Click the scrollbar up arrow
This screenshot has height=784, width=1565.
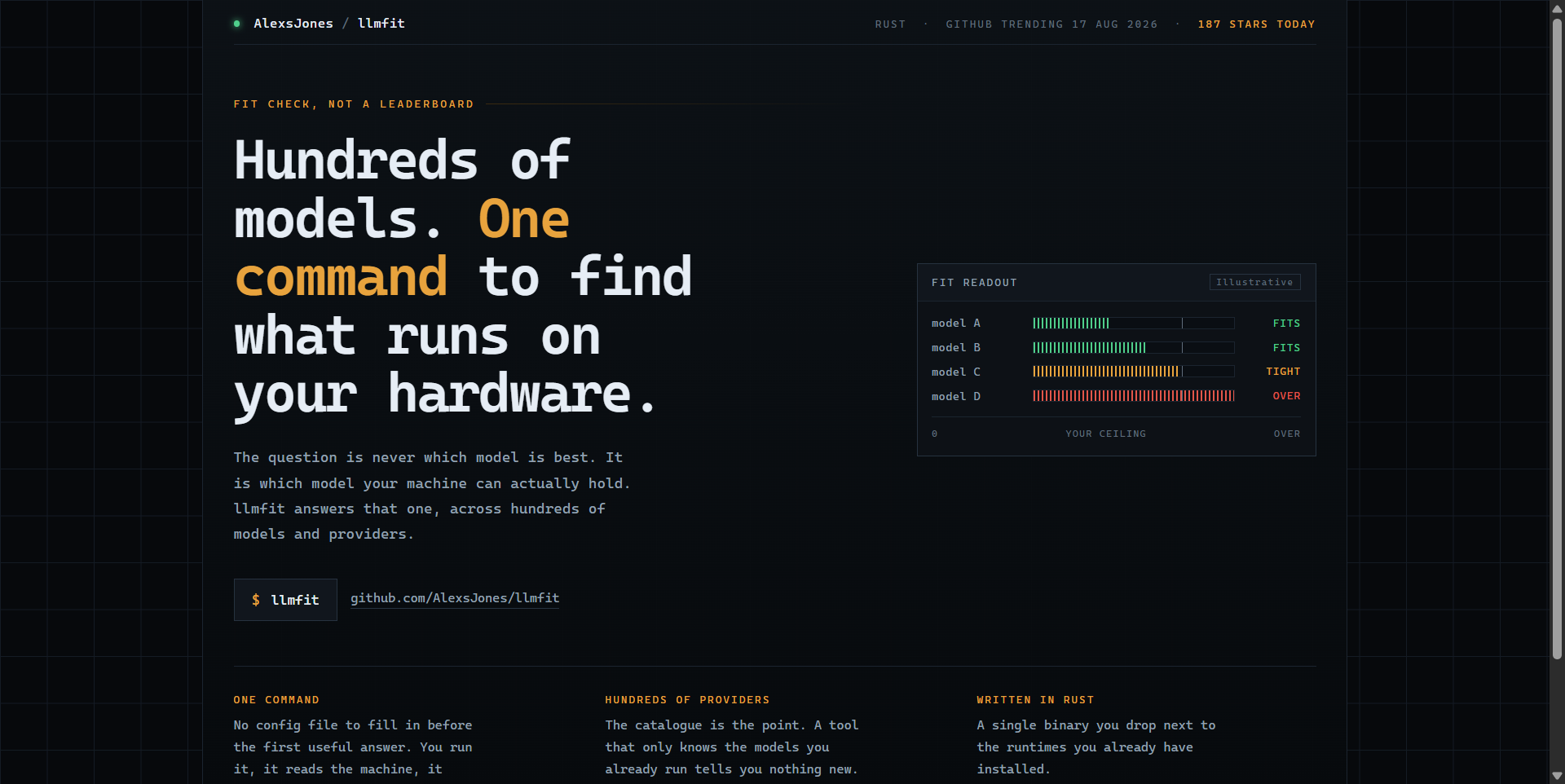(x=1557, y=7)
